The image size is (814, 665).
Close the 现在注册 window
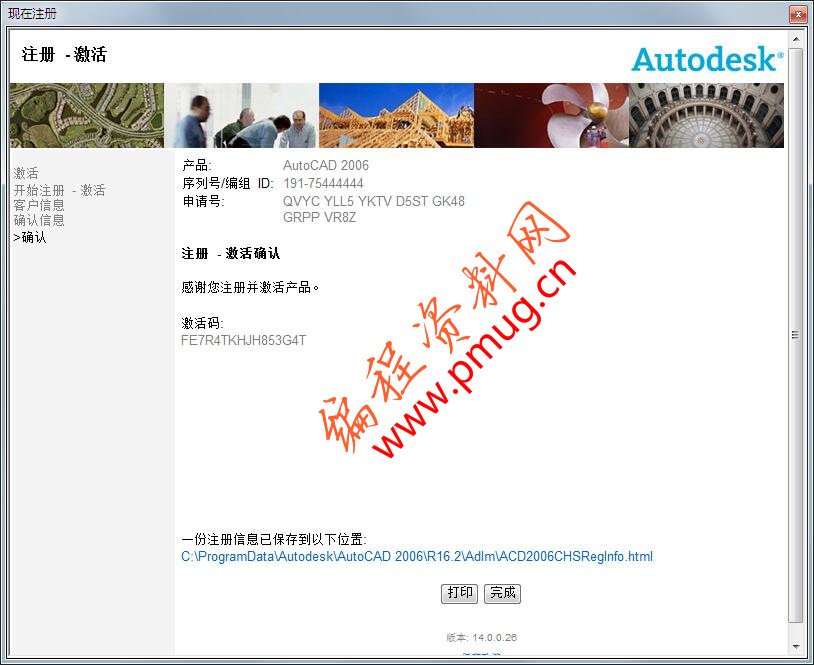pyautogui.click(x=798, y=14)
